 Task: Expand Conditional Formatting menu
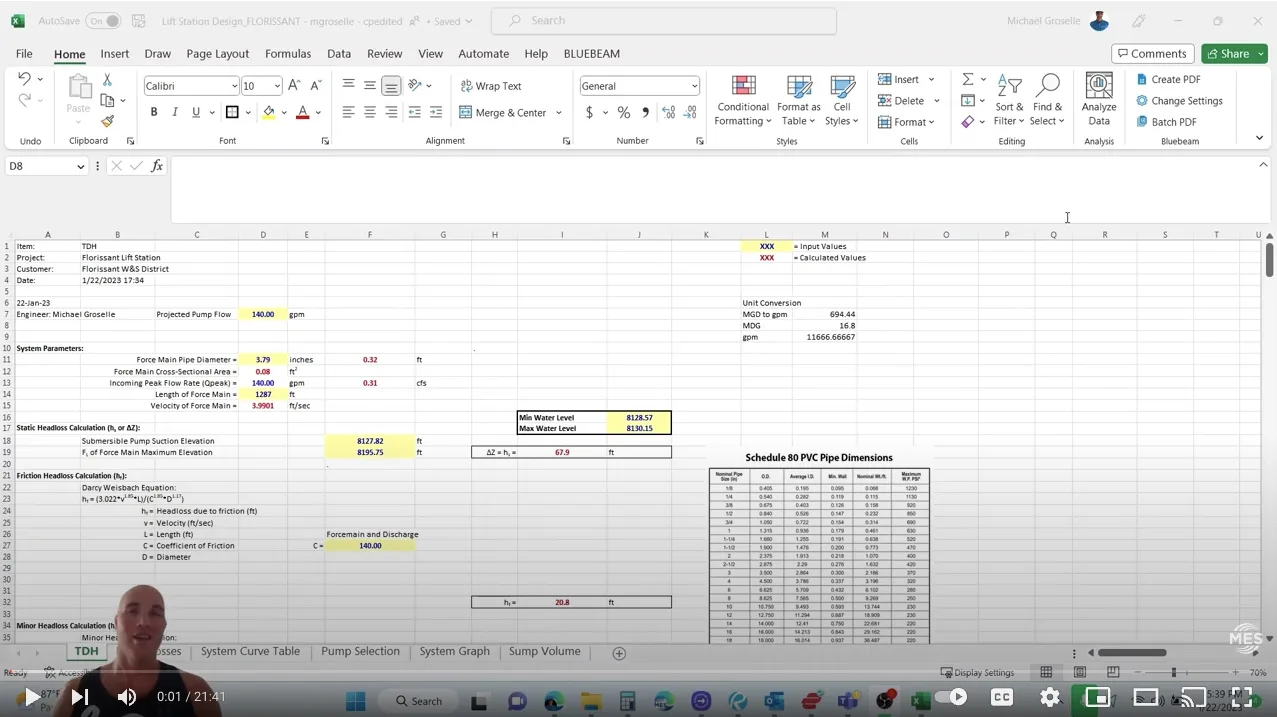point(742,100)
